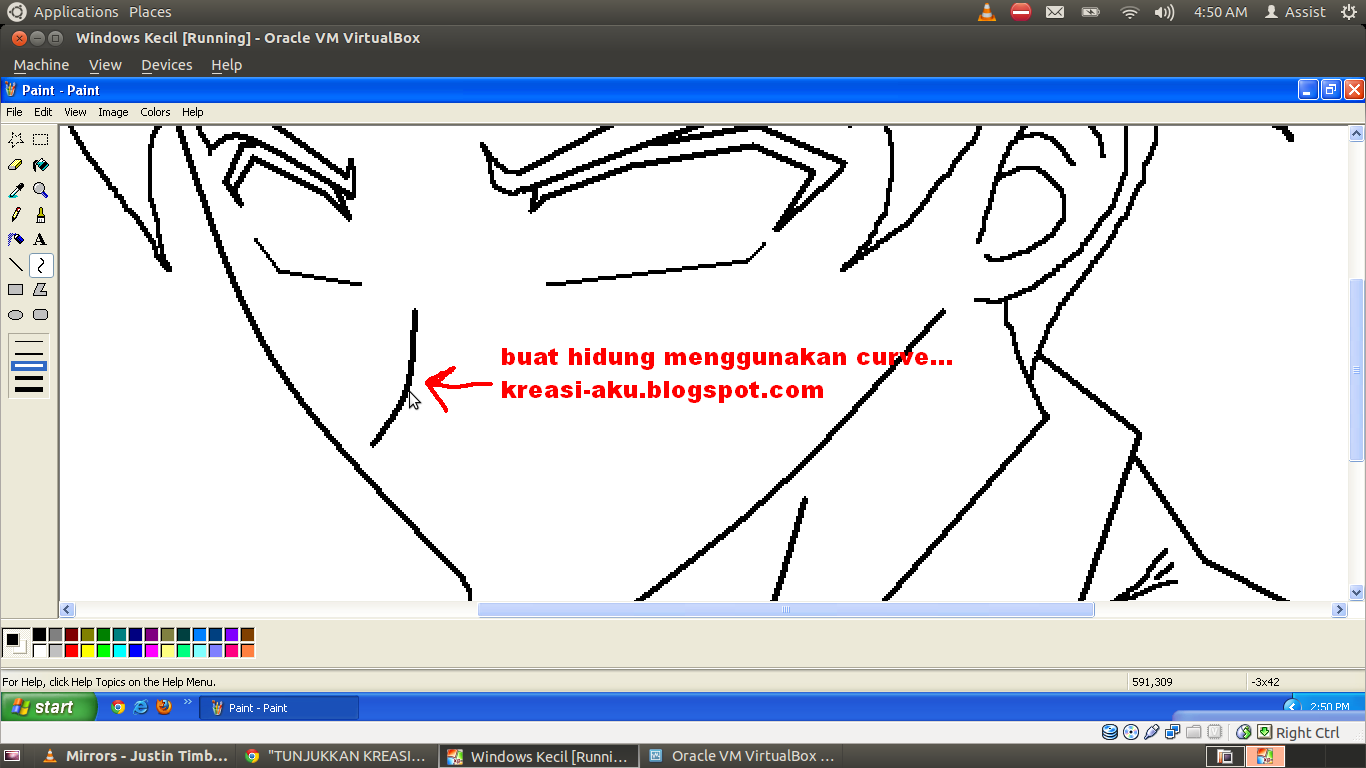The width and height of the screenshot is (1366, 768).
Task: Pick the Rectangle shape tool
Action: coord(16,290)
